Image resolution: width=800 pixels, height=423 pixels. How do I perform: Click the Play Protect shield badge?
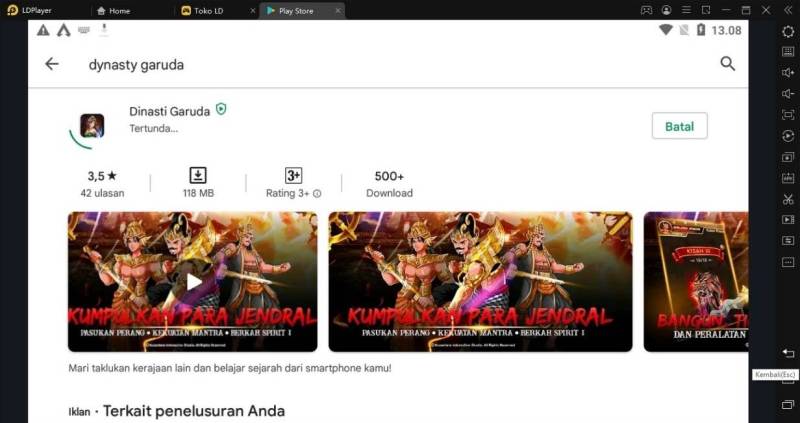221,109
